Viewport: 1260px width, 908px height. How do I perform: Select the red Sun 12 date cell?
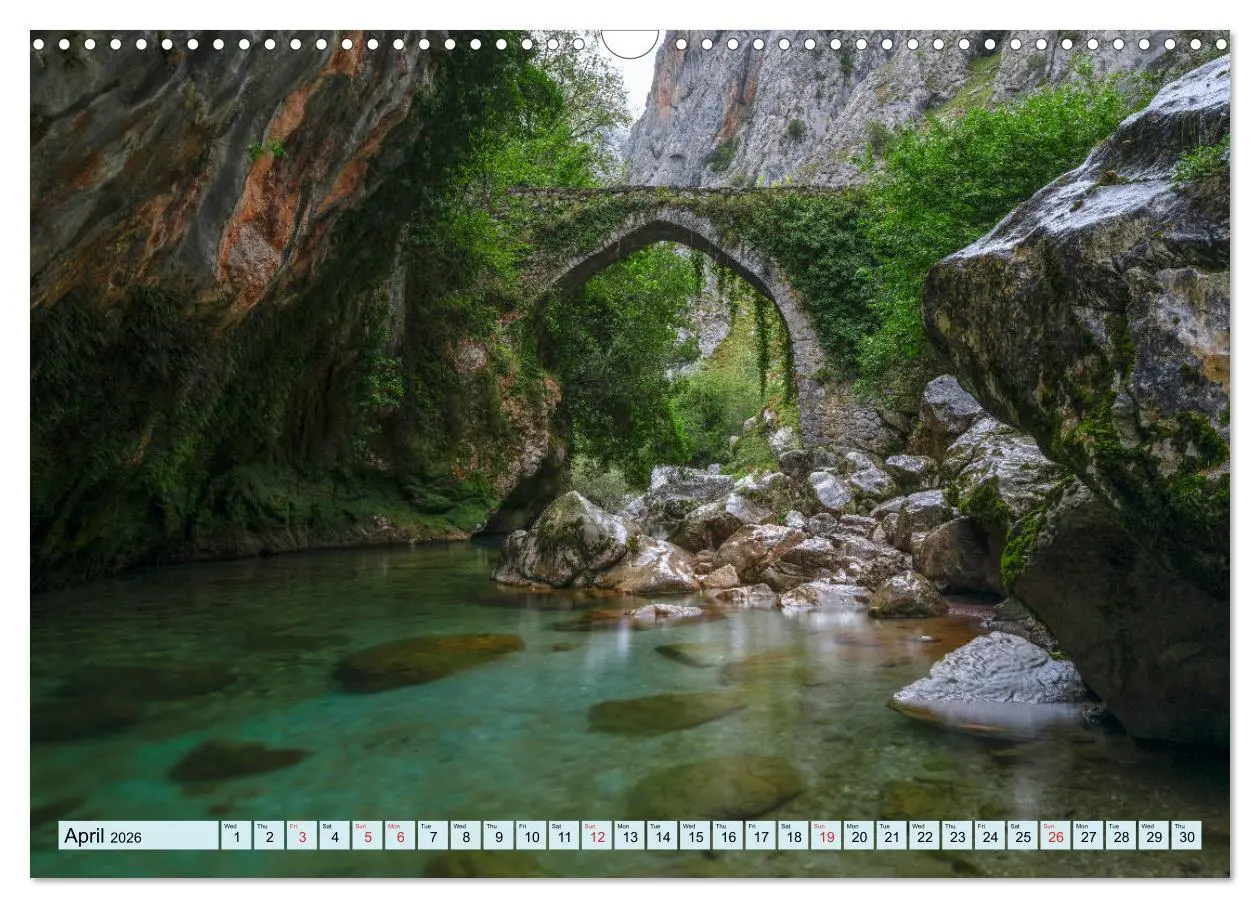click(x=597, y=836)
